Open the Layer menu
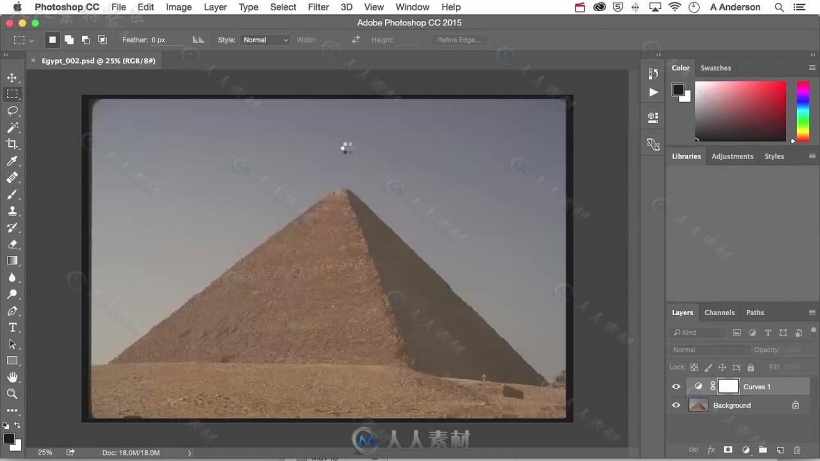The width and height of the screenshot is (820, 461). [215, 7]
